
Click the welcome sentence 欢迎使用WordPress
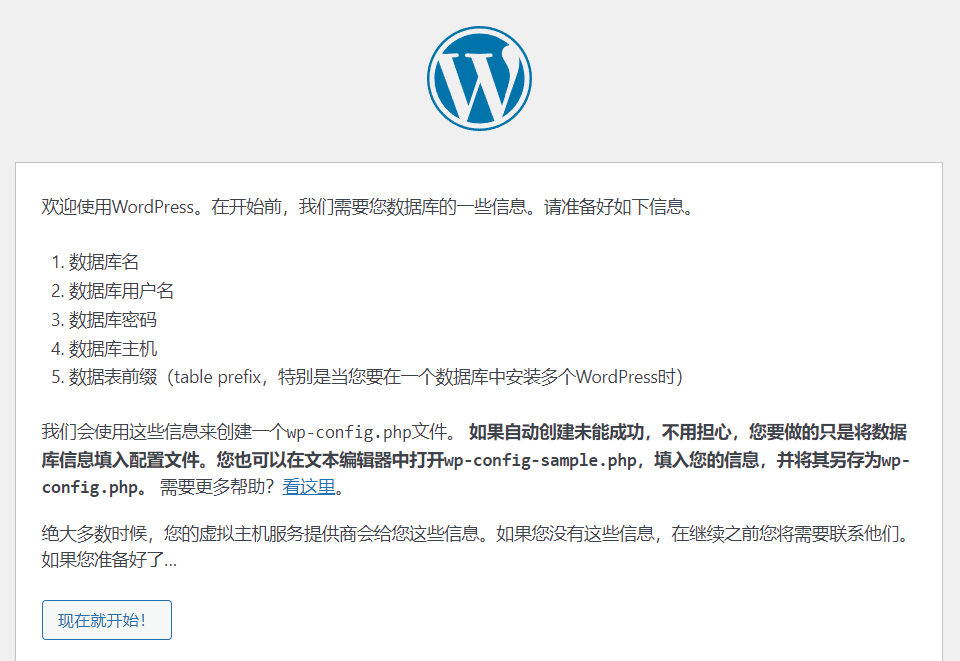coord(369,207)
